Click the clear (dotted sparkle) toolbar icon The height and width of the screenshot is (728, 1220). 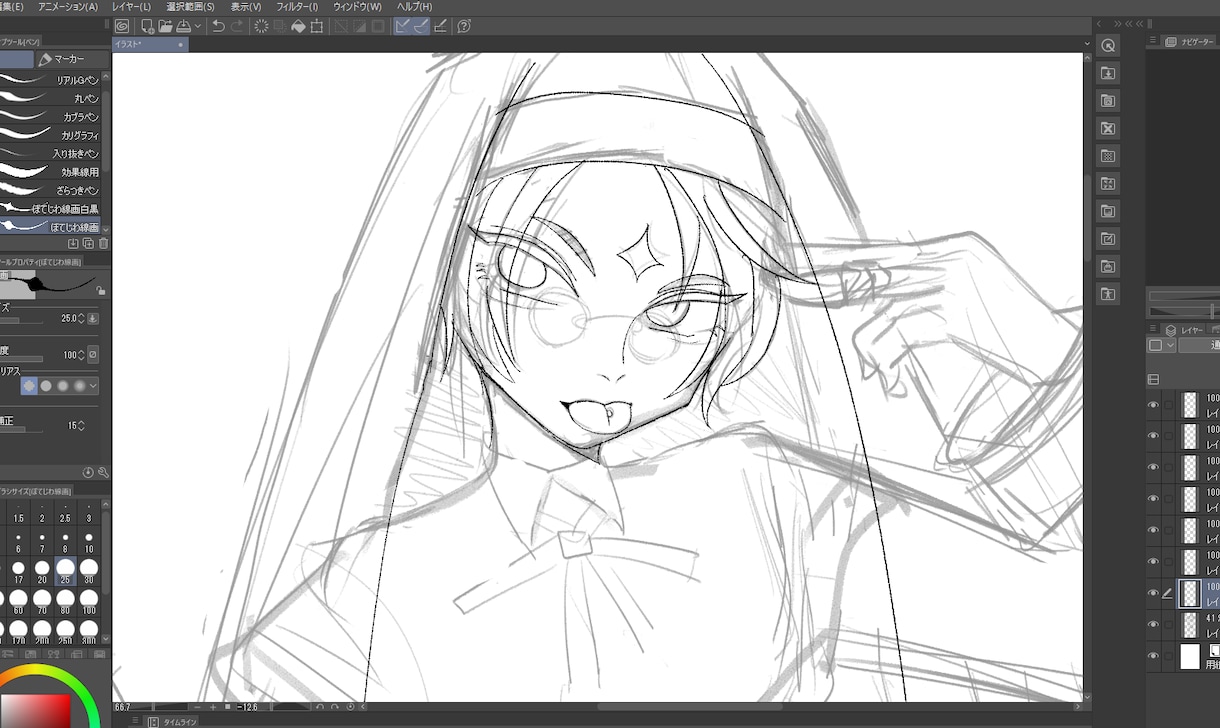pyautogui.click(x=261, y=26)
